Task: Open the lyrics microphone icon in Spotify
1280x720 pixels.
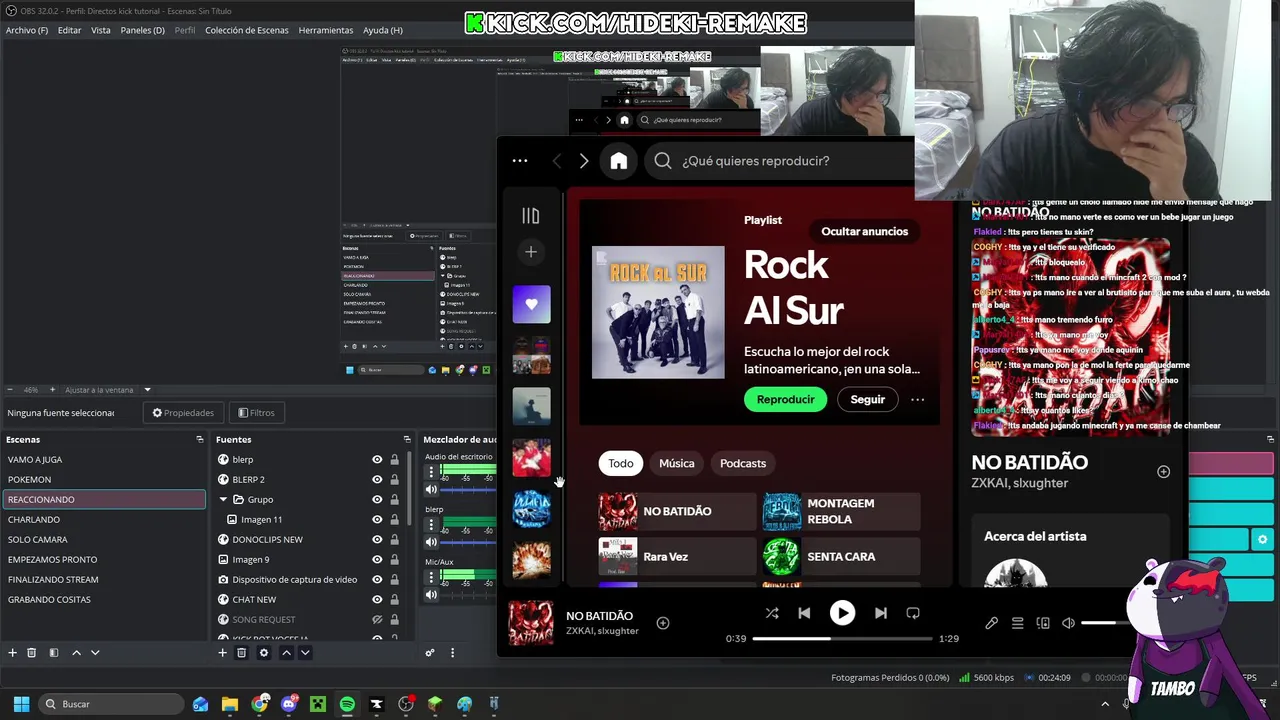Action: (992, 623)
